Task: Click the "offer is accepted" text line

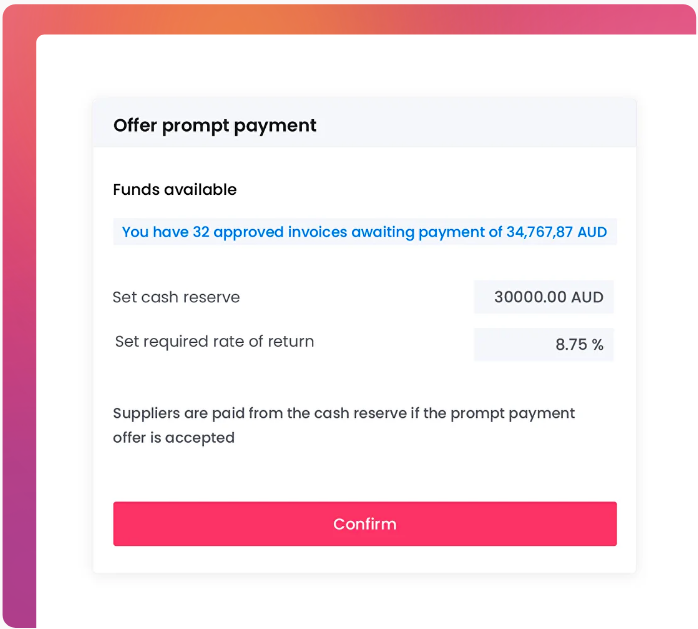Action: click(x=174, y=438)
